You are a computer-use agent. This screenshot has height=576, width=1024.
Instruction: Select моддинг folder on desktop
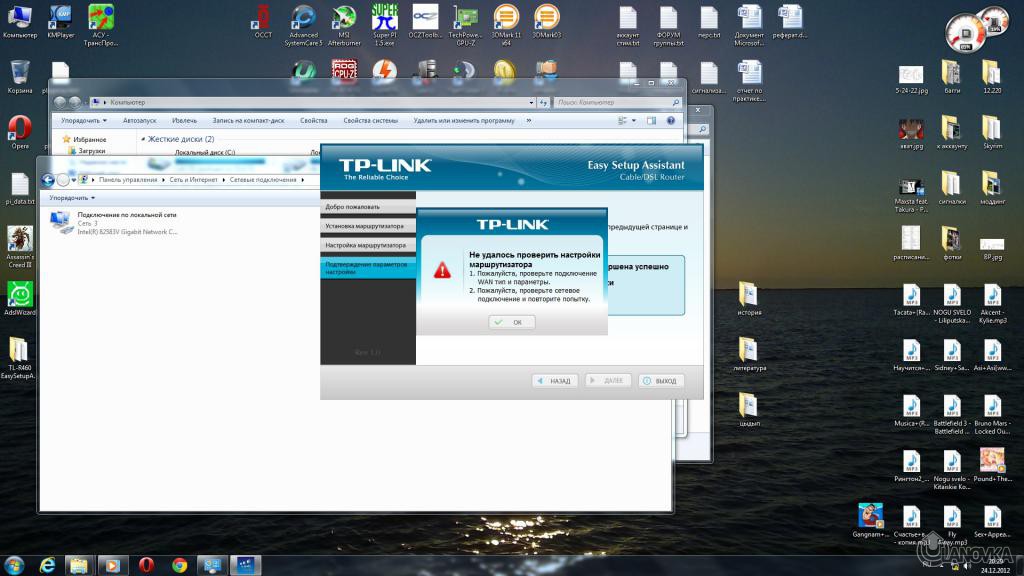pyautogui.click(x=992, y=188)
